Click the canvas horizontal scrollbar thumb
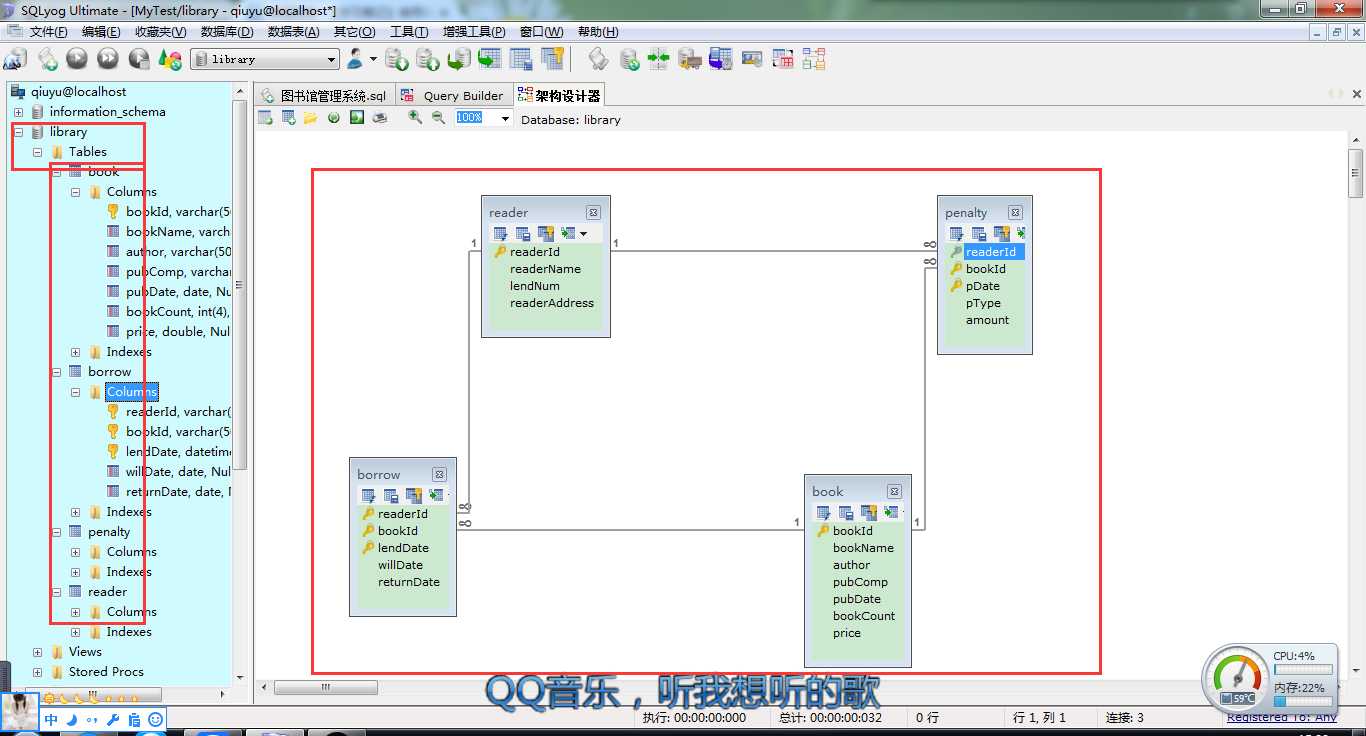The height and width of the screenshot is (736, 1366). (x=326, y=688)
